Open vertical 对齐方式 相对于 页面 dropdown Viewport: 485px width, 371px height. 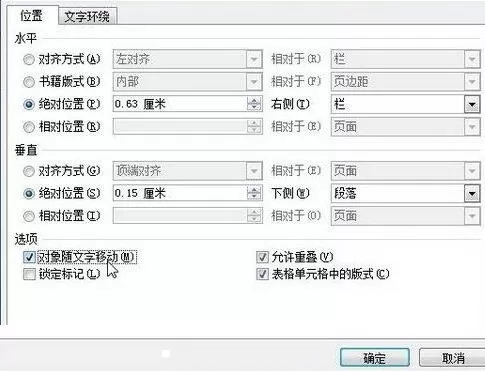[x=472, y=171]
